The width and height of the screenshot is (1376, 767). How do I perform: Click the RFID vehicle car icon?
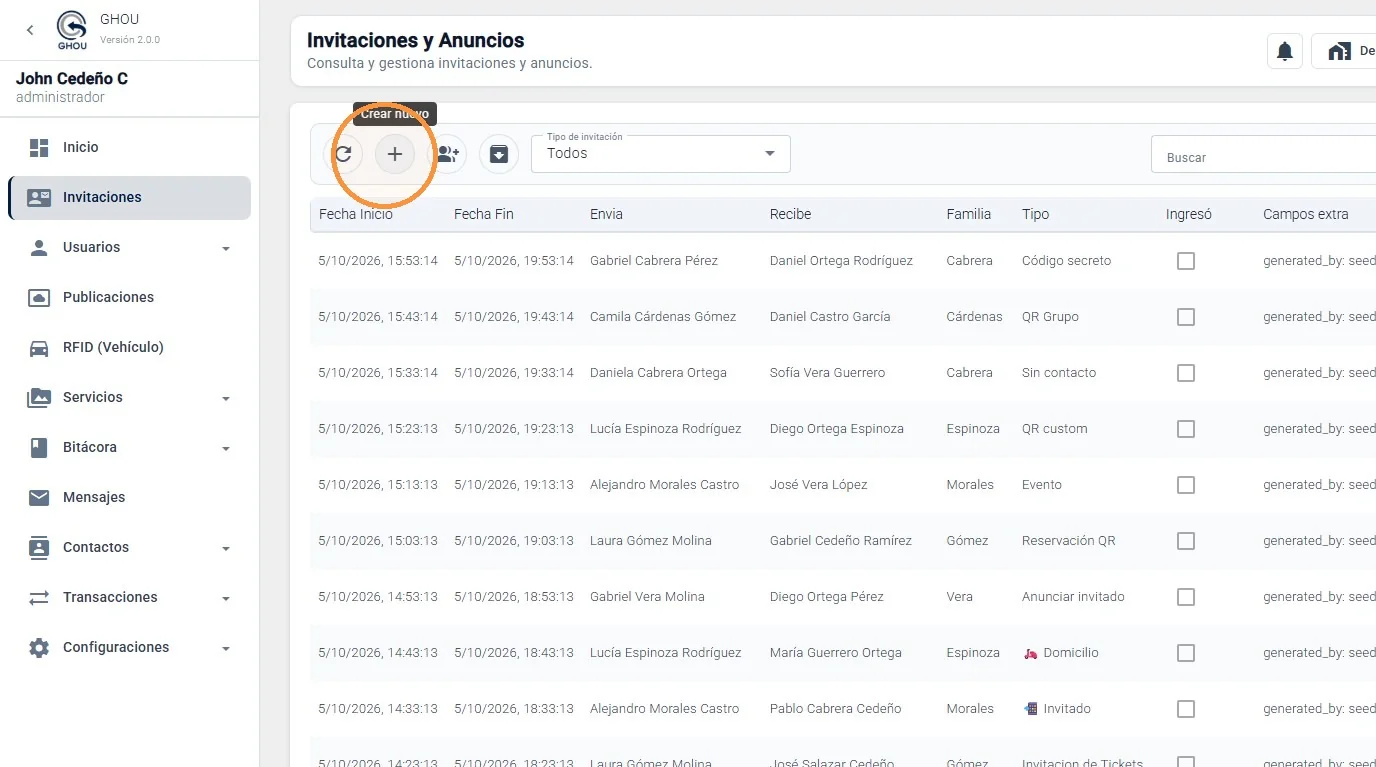[39, 347]
